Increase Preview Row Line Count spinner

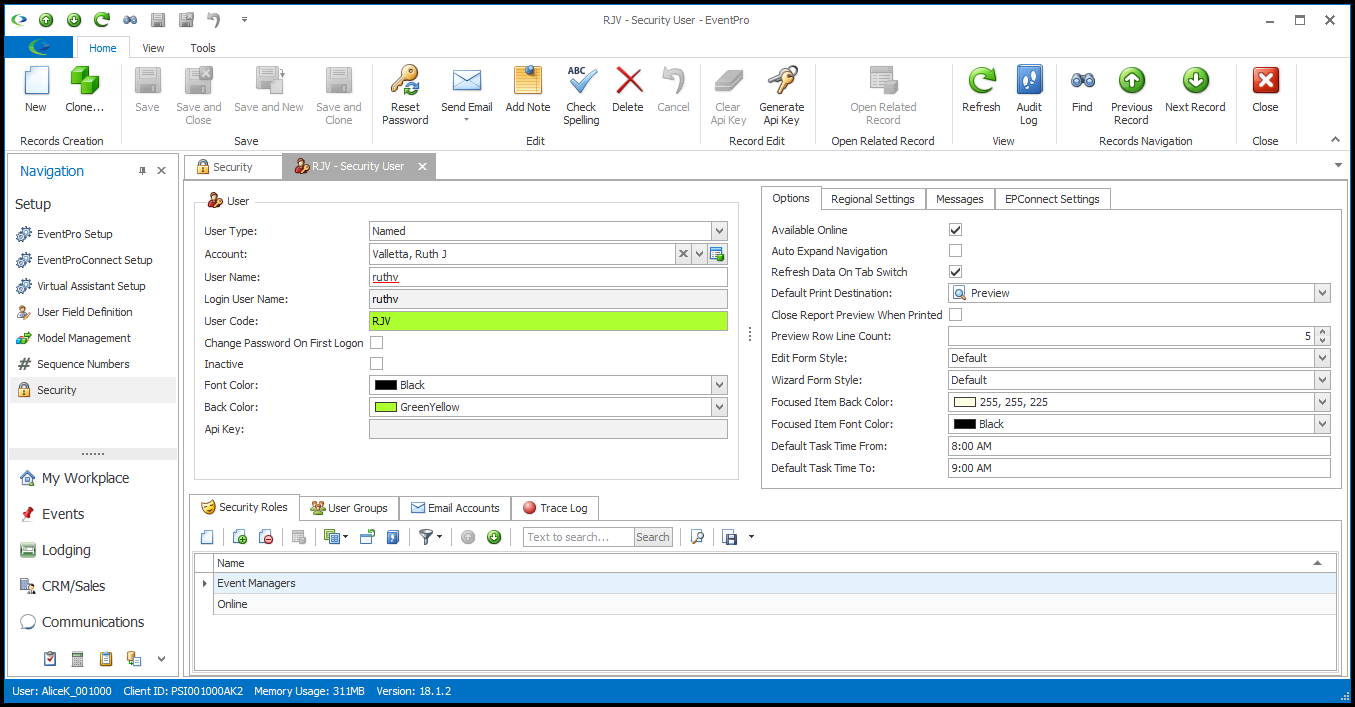(x=1323, y=332)
